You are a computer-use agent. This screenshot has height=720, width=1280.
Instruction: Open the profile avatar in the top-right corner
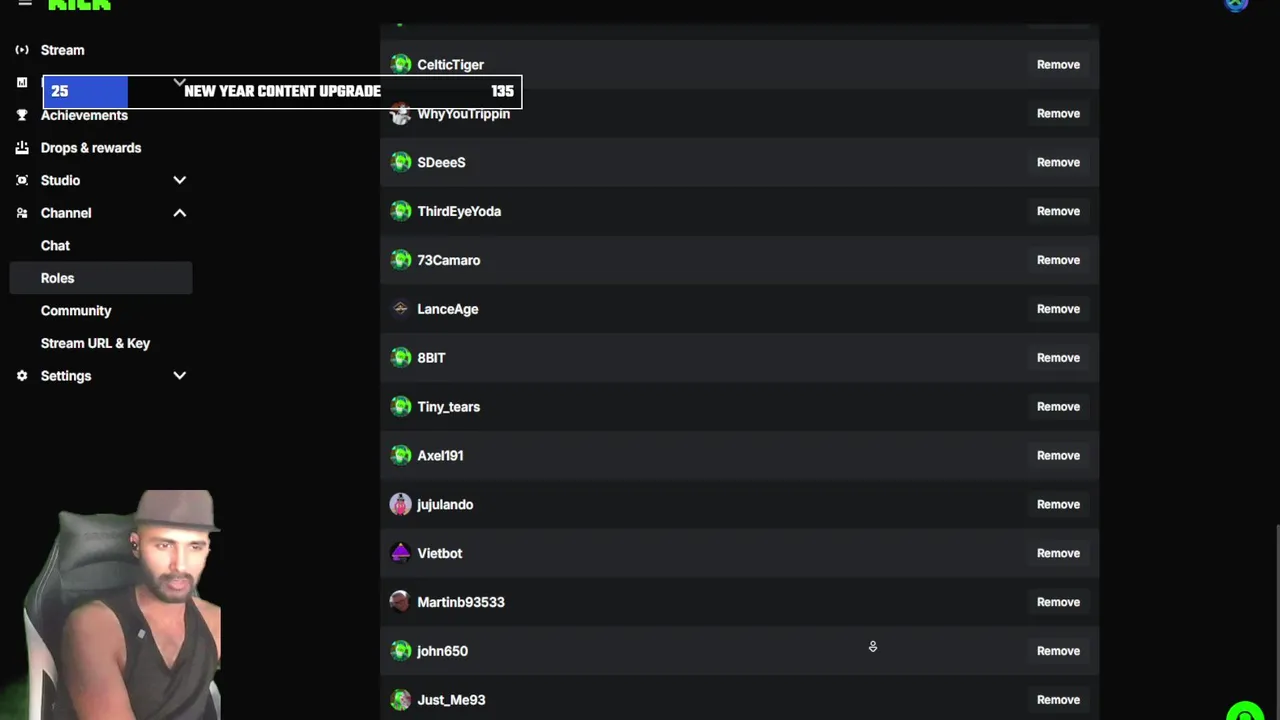pyautogui.click(x=1237, y=5)
